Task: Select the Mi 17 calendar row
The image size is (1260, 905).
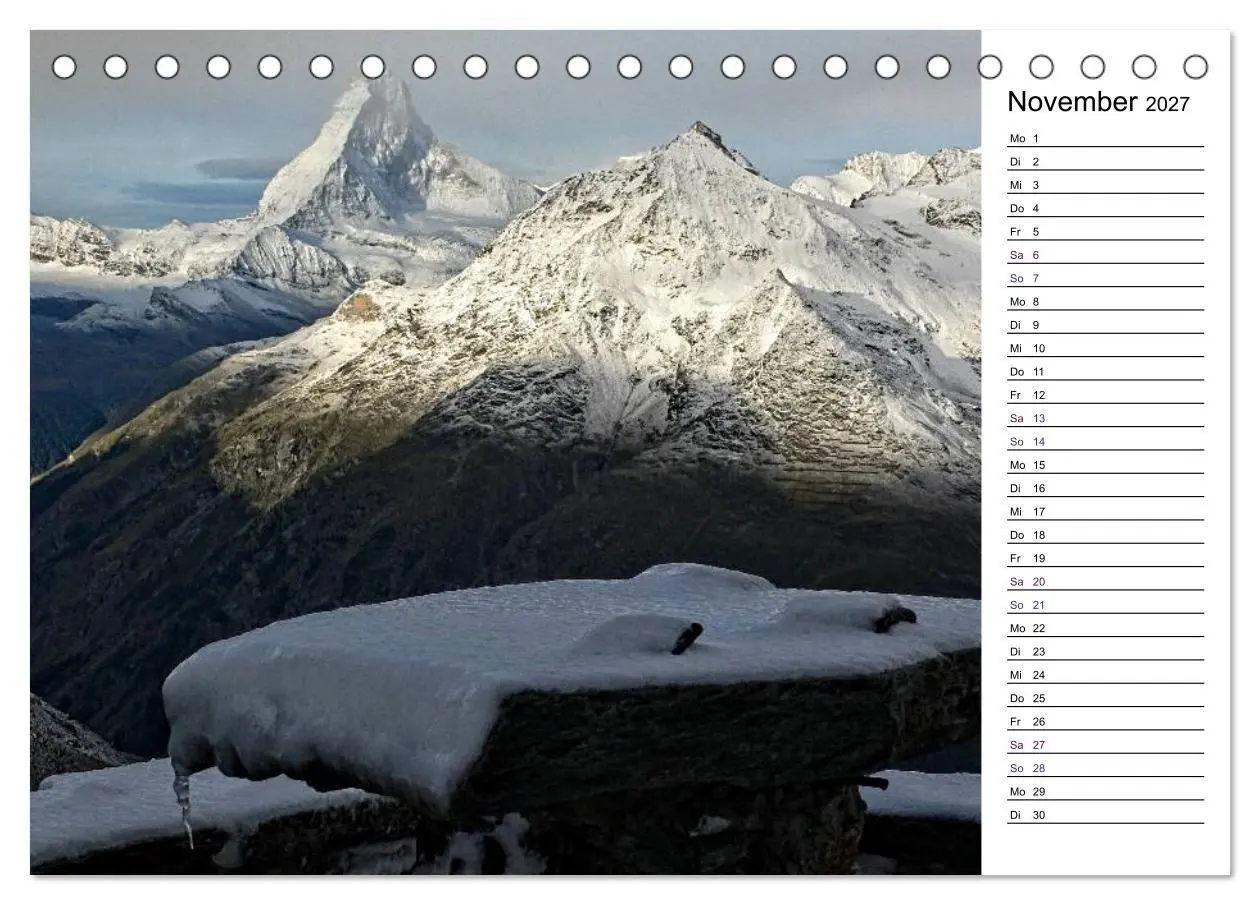Action: pos(1105,511)
